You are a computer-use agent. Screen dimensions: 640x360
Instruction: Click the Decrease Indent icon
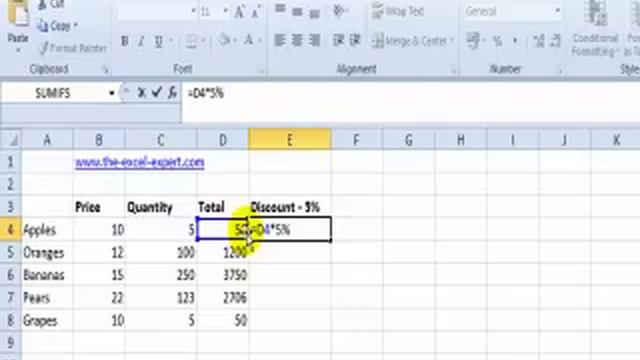coord(338,40)
